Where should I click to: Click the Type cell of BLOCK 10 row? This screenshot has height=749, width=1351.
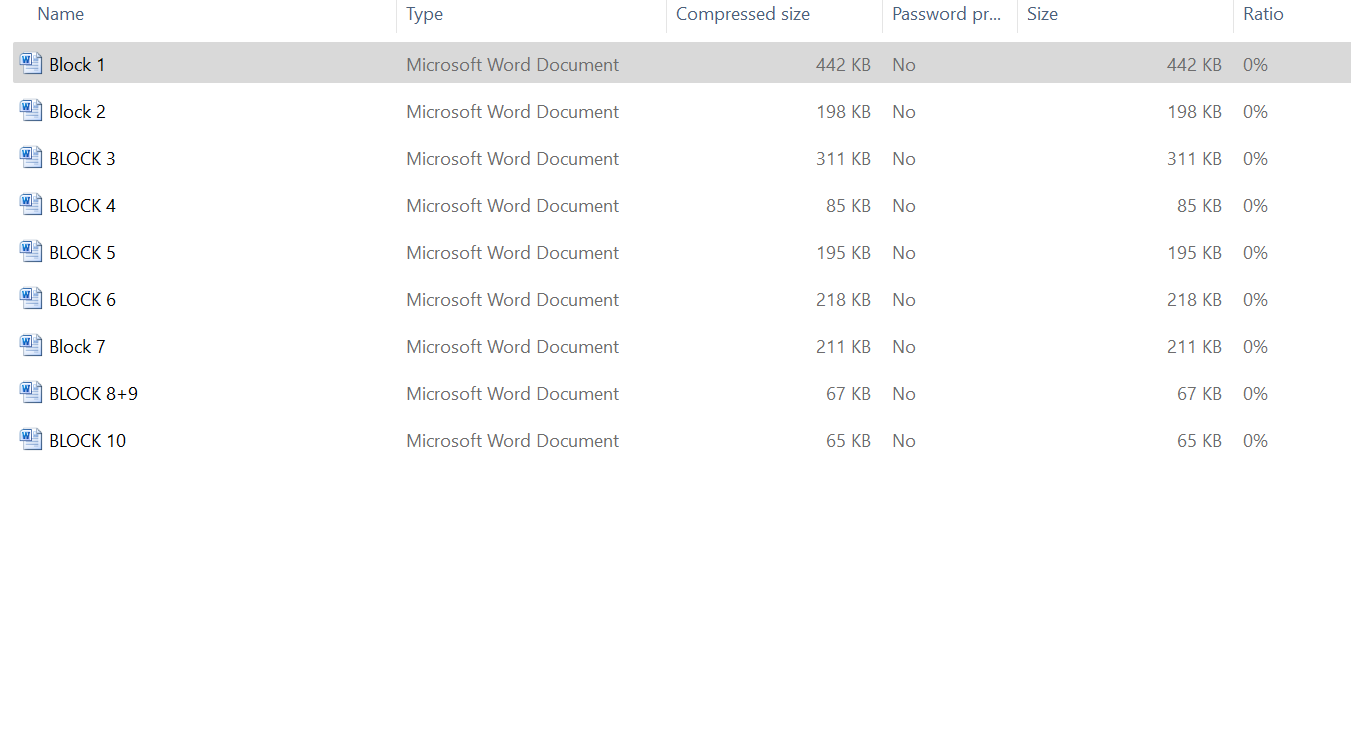pyautogui.click(x=512, y=441)
